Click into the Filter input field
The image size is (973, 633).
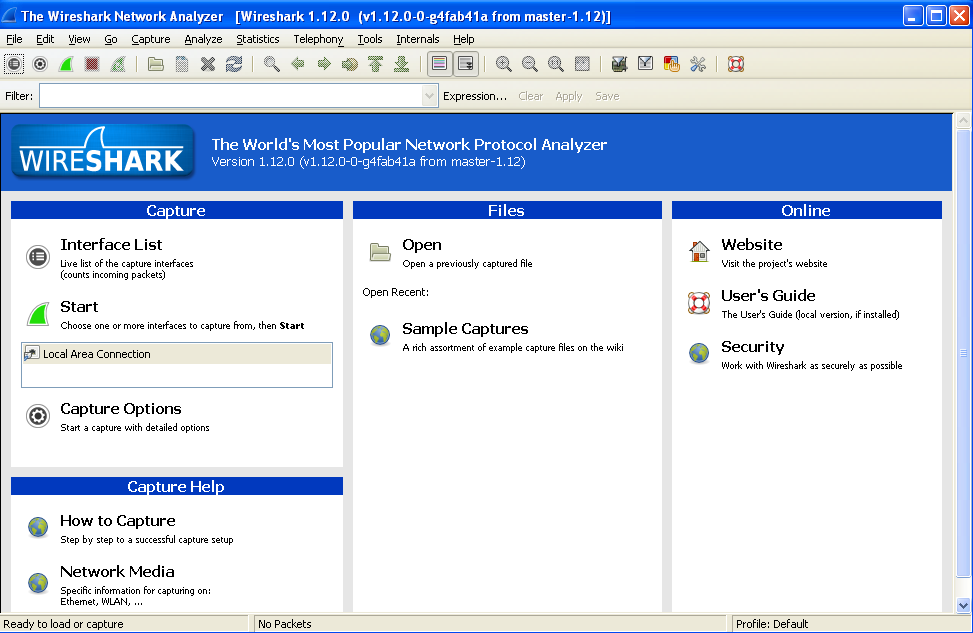(231, 96)
